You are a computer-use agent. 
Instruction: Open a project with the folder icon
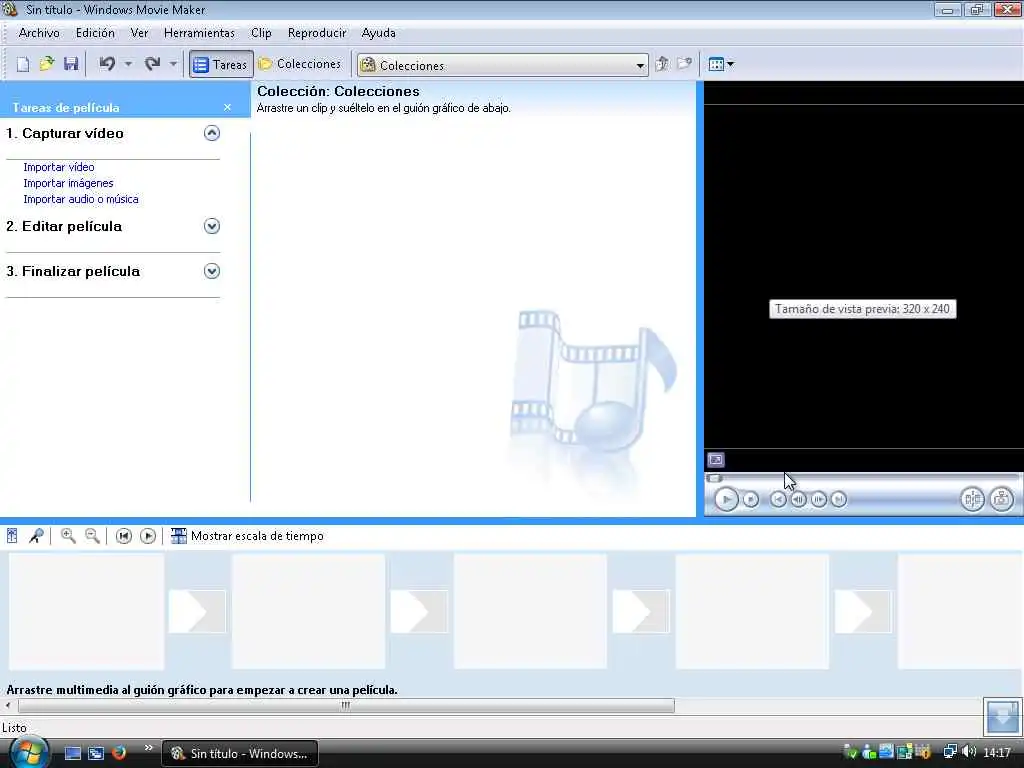[46, 64]
